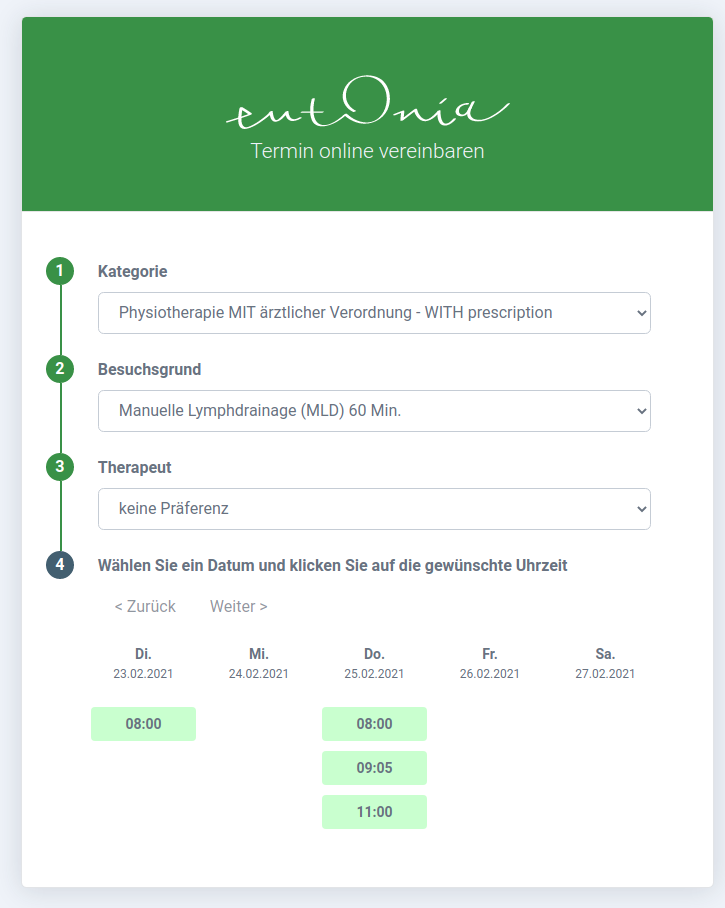Click 'Termin online vereinbaren' heading text
Screen dimensions: 725x908
[x=367, y=152]
